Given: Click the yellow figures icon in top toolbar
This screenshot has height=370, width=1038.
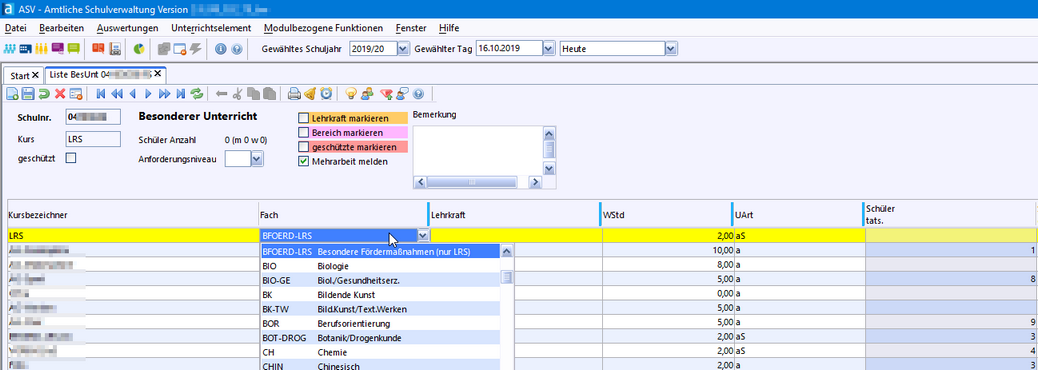Looking at the screenshot, I should click(x=41, y=49).
